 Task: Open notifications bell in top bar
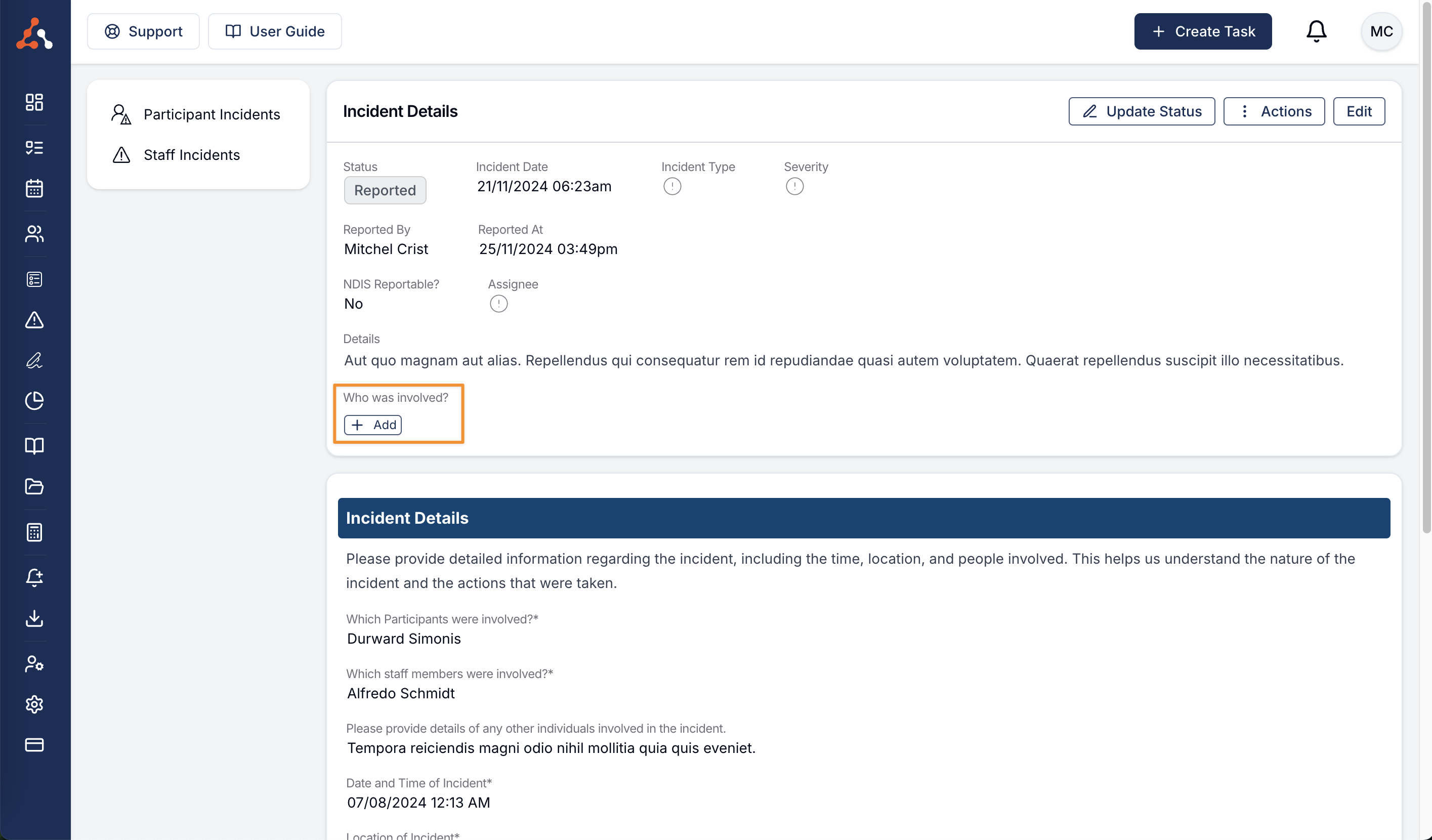pyautogui.click(x=1316, y=31)
